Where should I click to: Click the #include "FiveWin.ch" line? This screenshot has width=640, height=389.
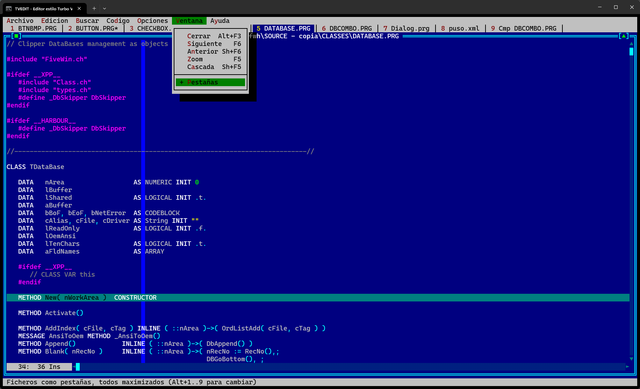47,59
